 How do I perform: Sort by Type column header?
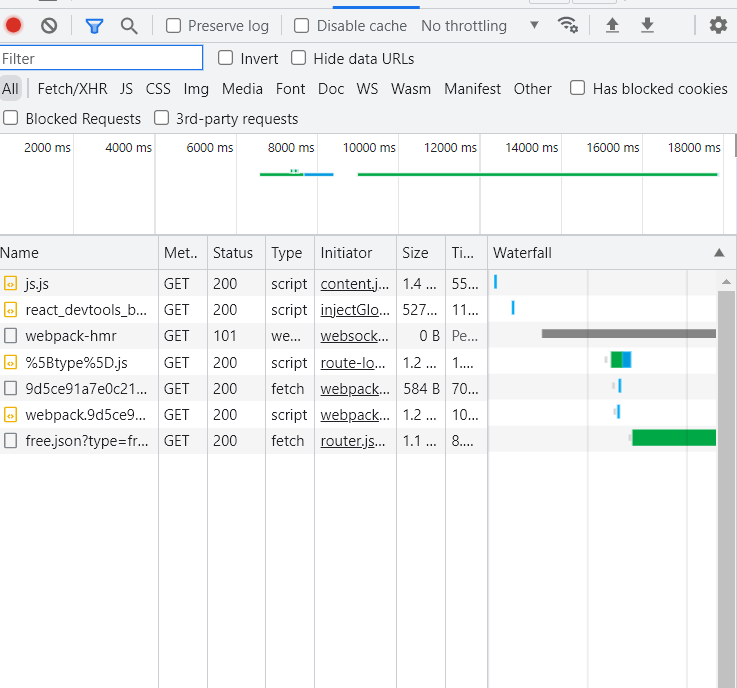290,253
